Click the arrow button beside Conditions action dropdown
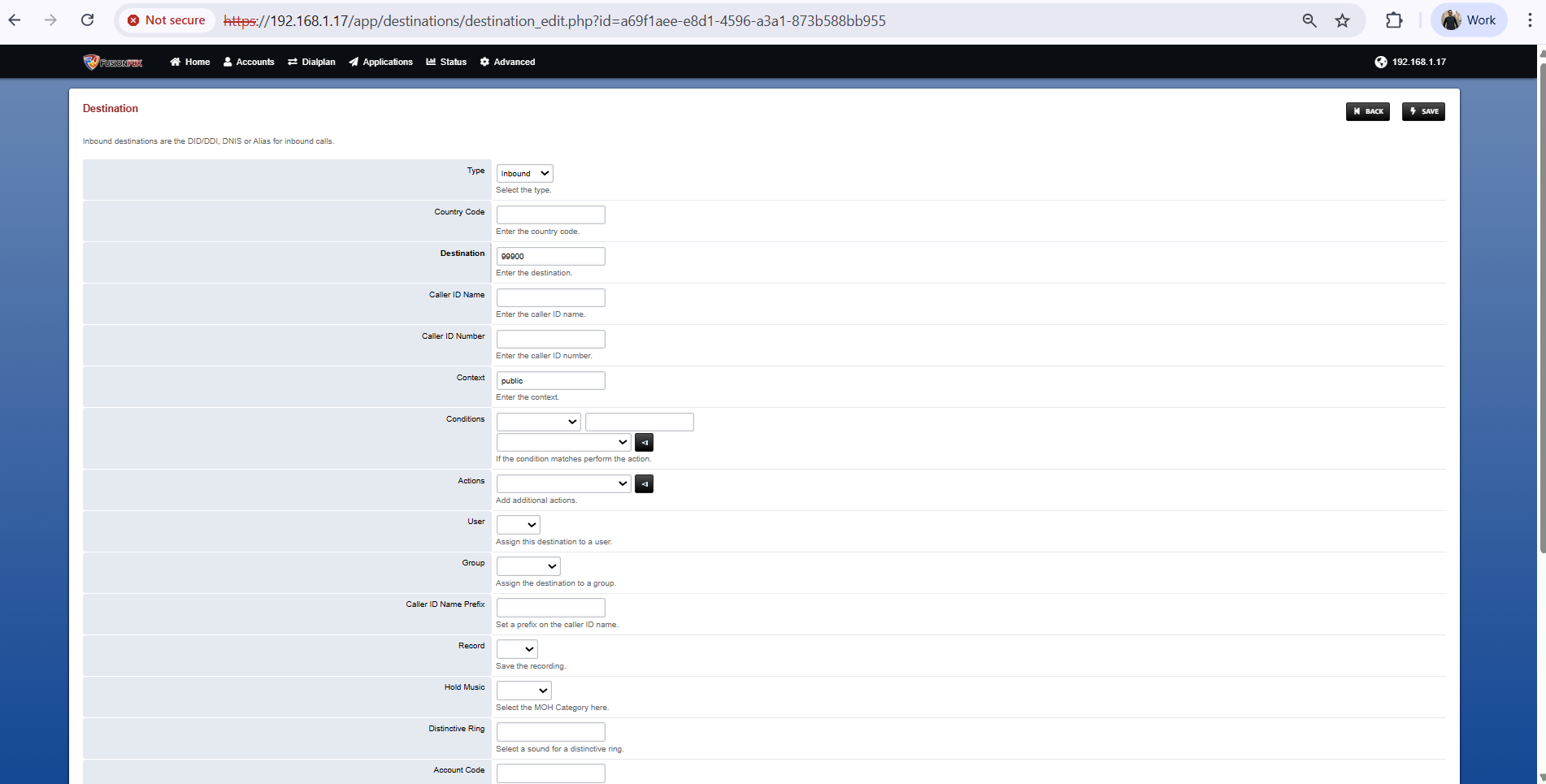 click(644, 443)
